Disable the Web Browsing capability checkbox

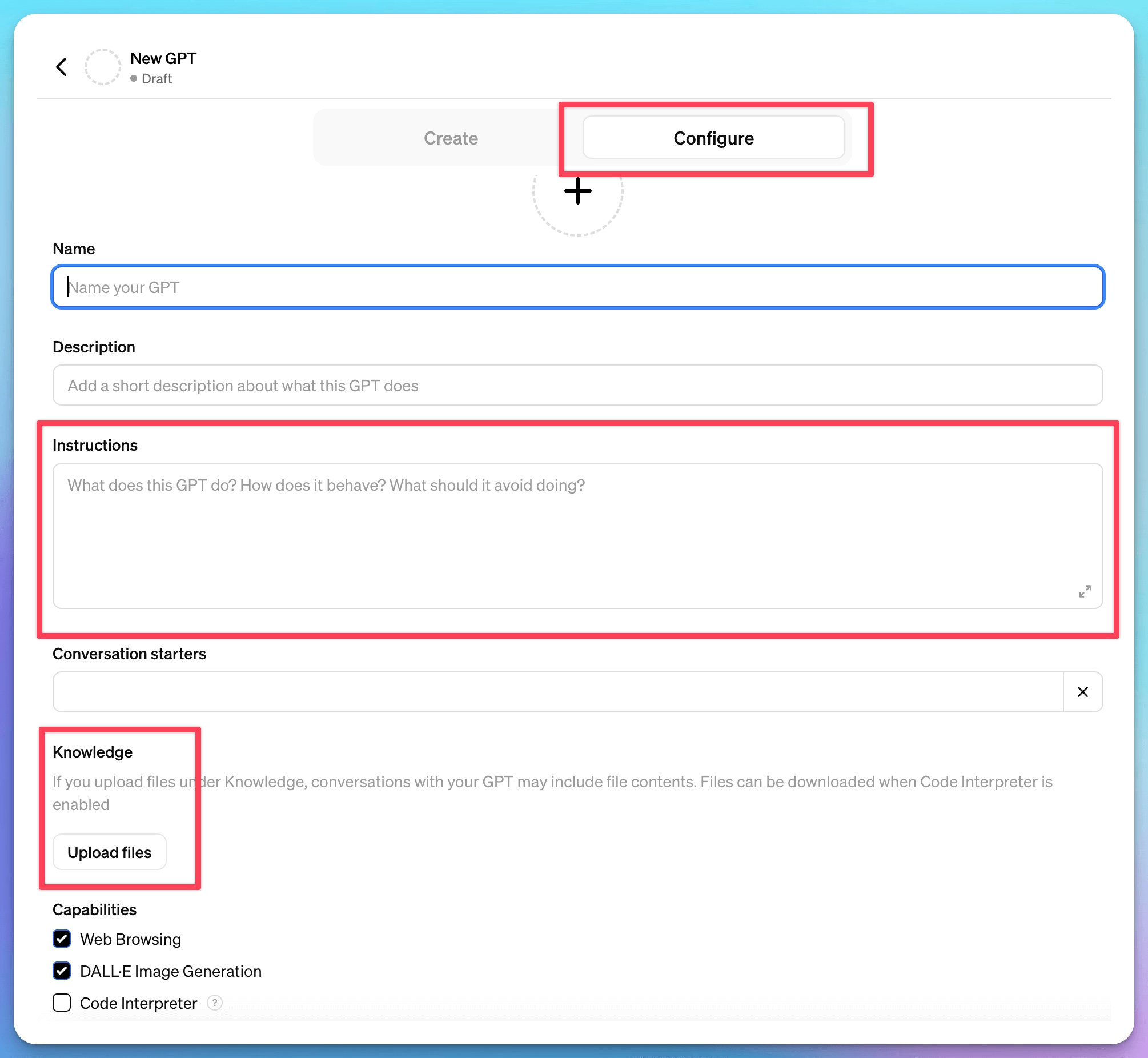point(62,939)
